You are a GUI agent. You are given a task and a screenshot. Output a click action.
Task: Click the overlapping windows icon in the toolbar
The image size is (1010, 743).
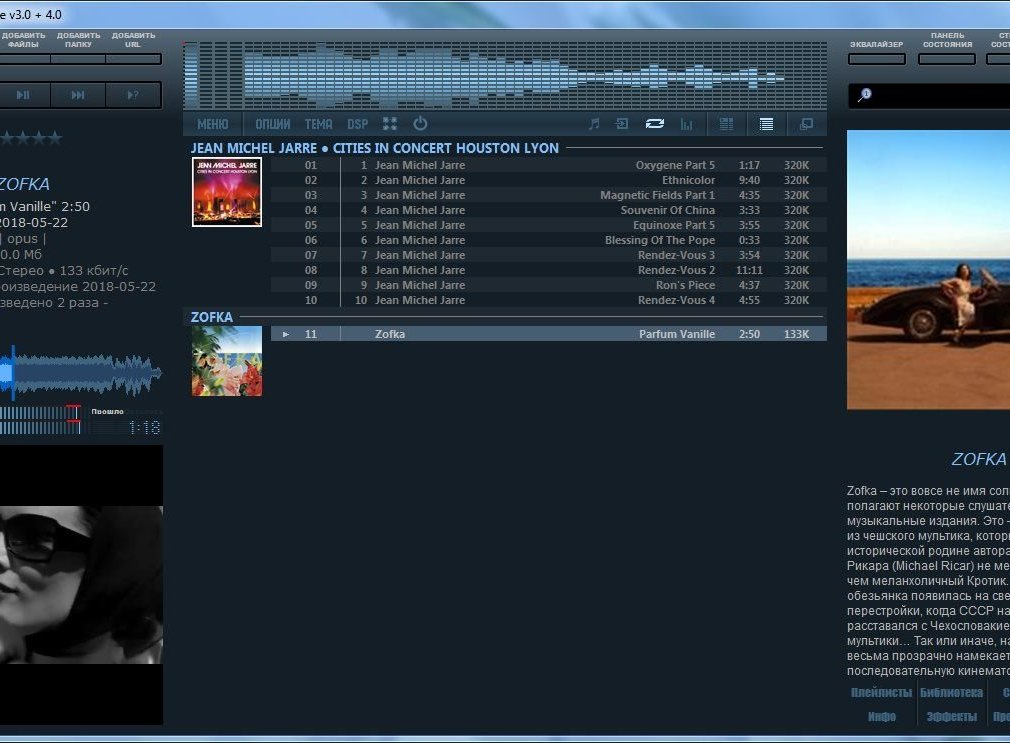click(806, 124)
